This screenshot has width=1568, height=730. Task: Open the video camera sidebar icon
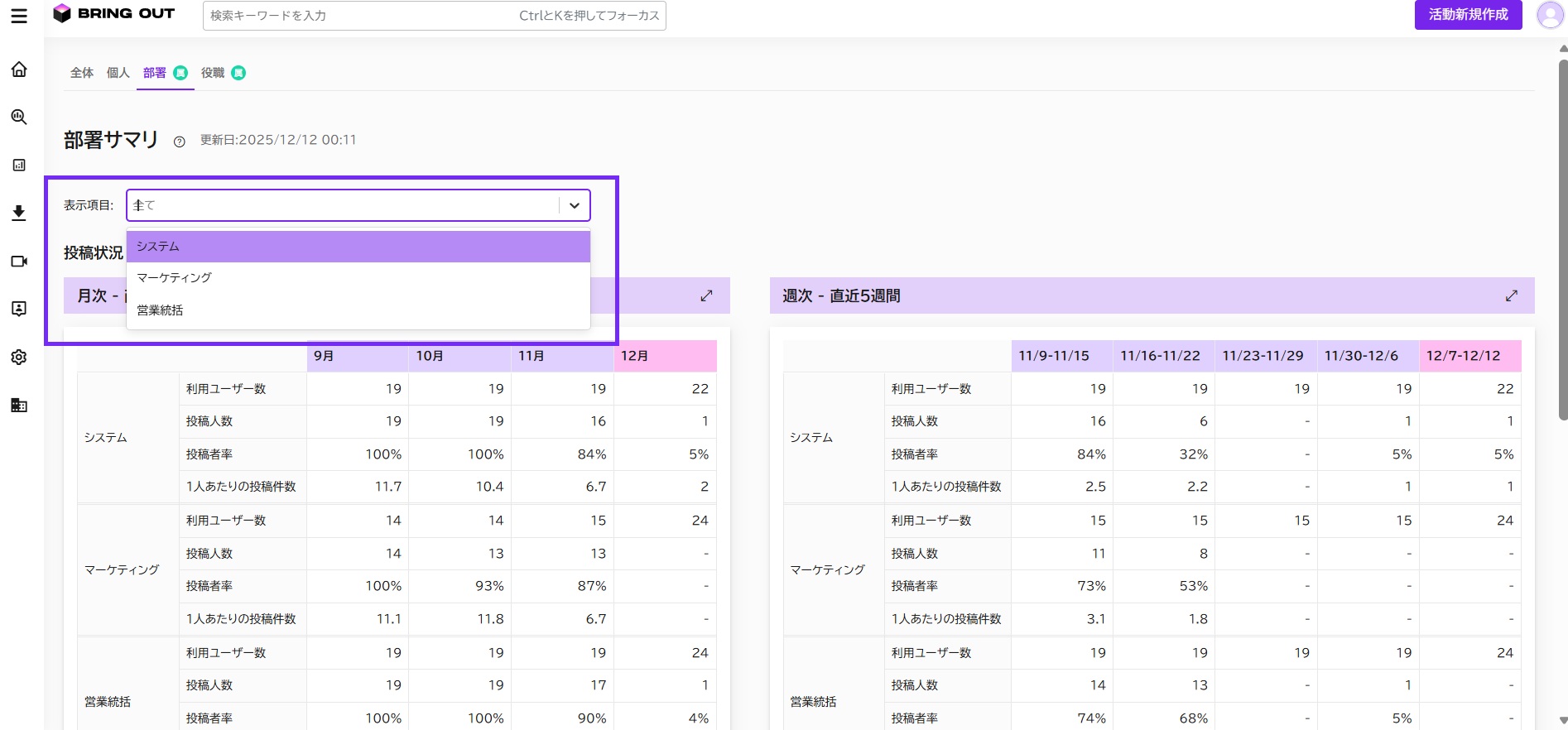(19, 261)
